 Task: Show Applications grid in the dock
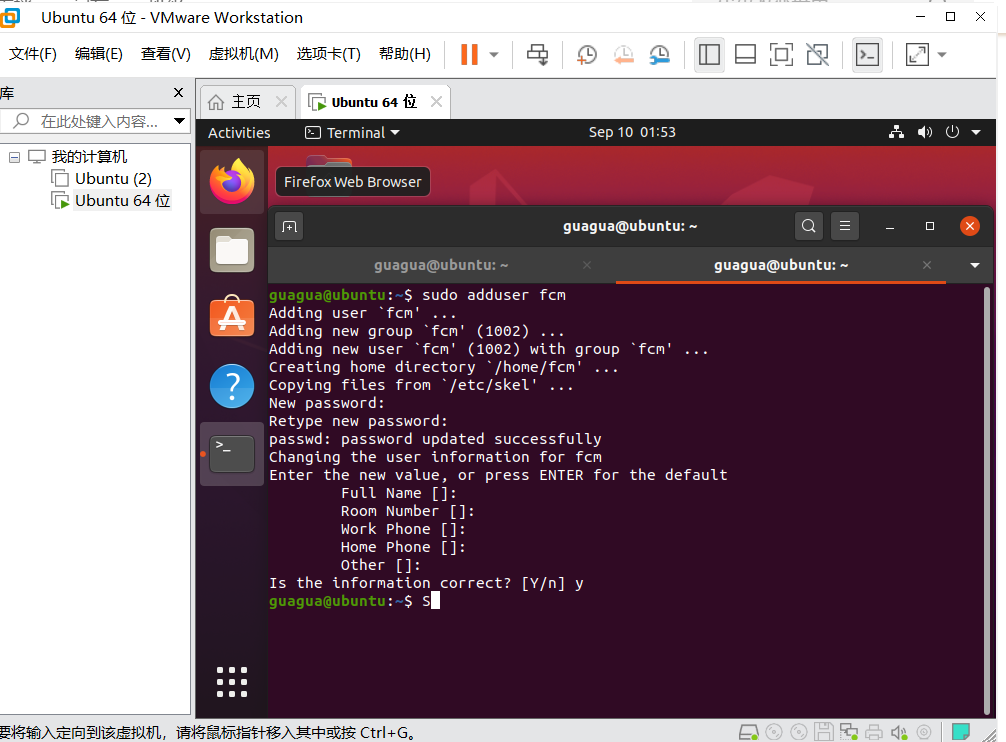point(232,682)
